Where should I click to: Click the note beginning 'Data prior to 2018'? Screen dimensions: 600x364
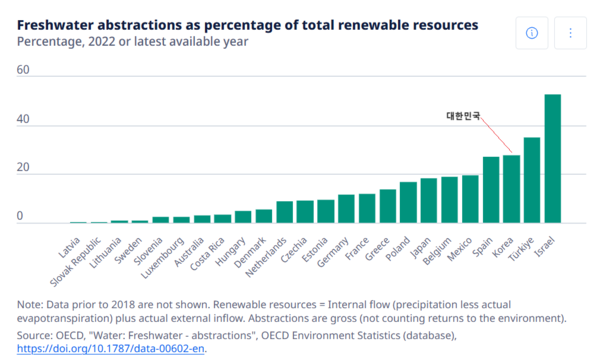coord(292,312)
